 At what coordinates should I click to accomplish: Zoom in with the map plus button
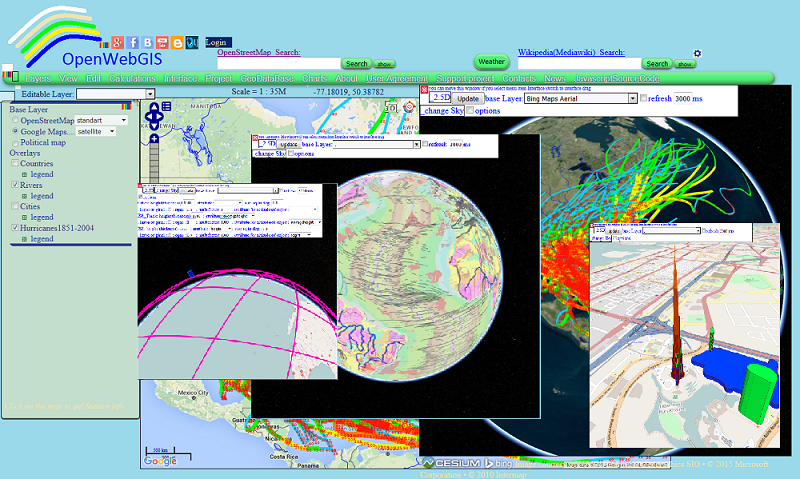[x=154, y=139]
